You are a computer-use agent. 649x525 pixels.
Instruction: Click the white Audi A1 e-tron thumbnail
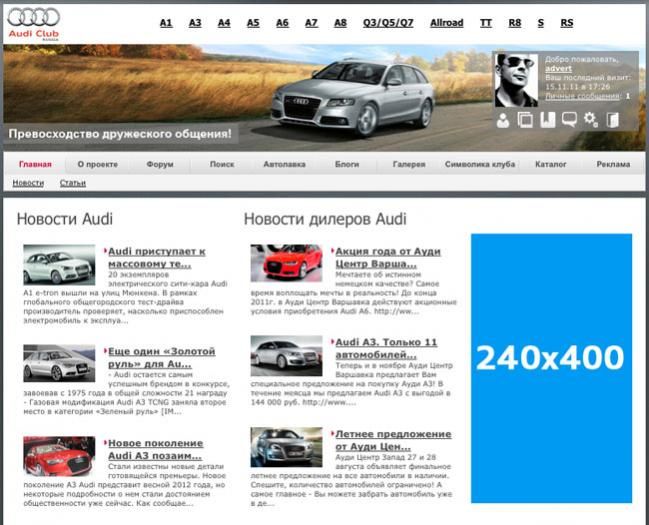pyautogui.click(x=59, y=265)
